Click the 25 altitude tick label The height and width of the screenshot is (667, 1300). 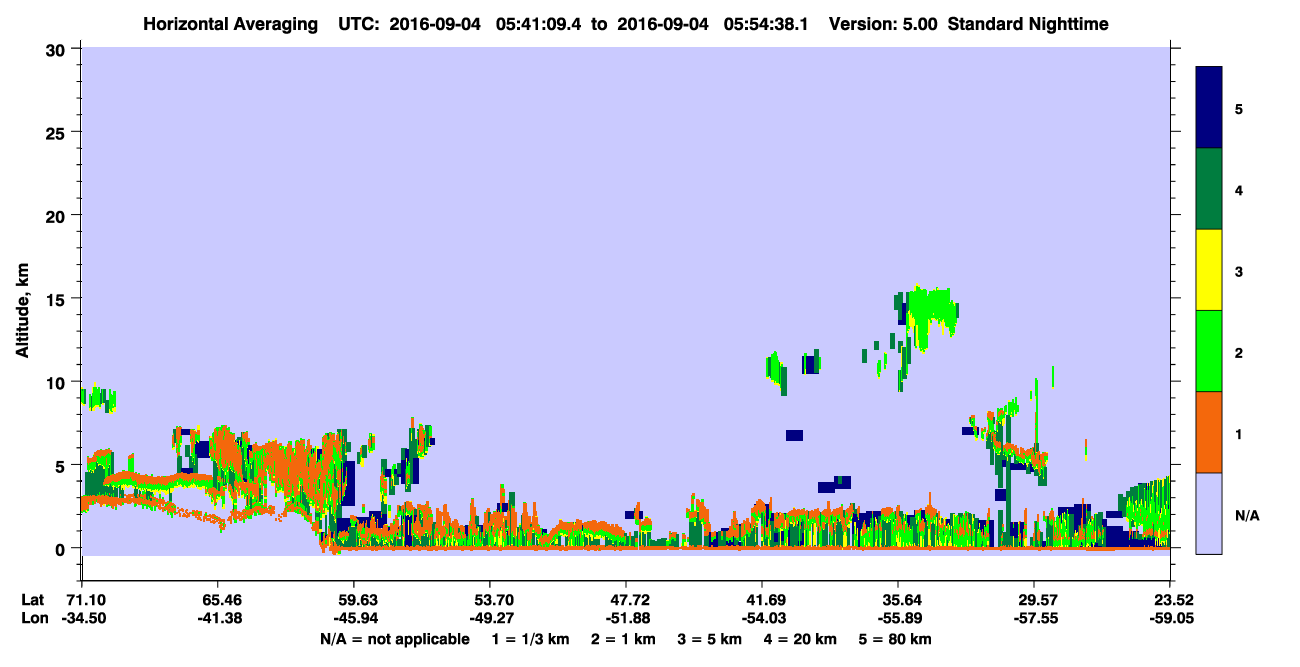coord(58,133)
